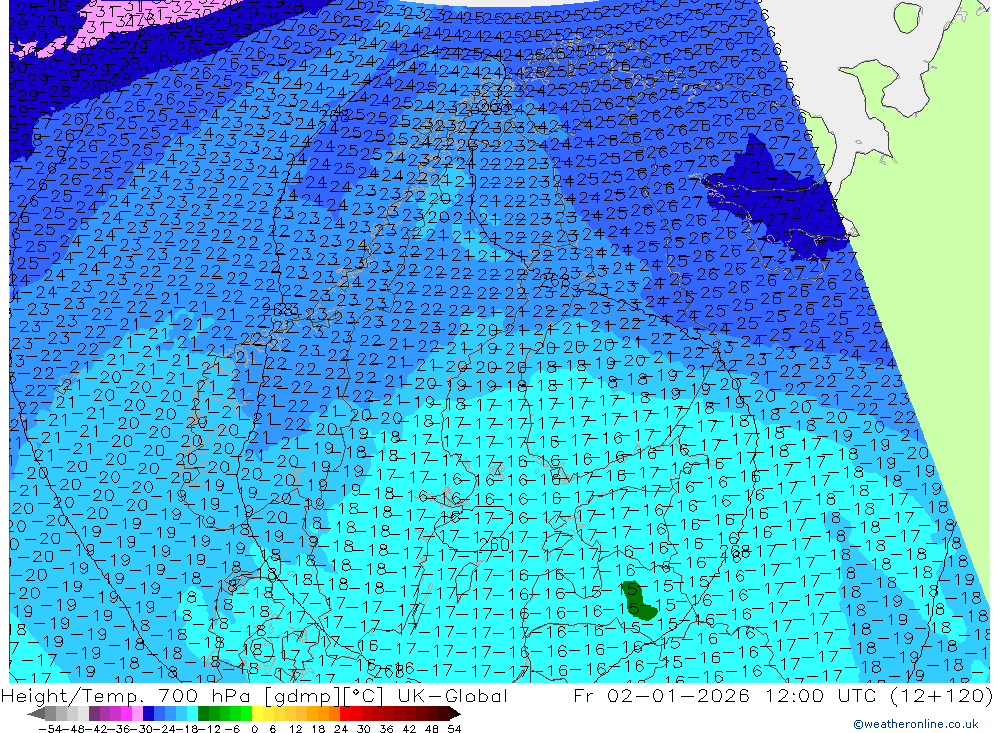
Task: Pick the bright red swatch above 24 in the legend
Action: tap(345, 714)
